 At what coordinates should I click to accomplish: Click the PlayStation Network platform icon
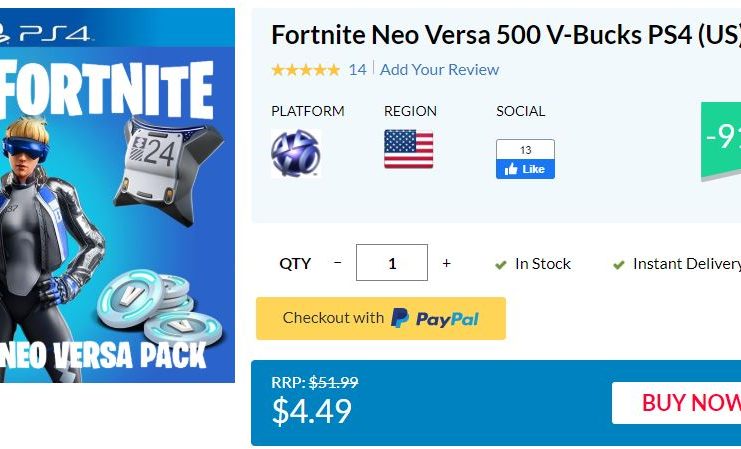pyautogui.click(x=296, y=154)
